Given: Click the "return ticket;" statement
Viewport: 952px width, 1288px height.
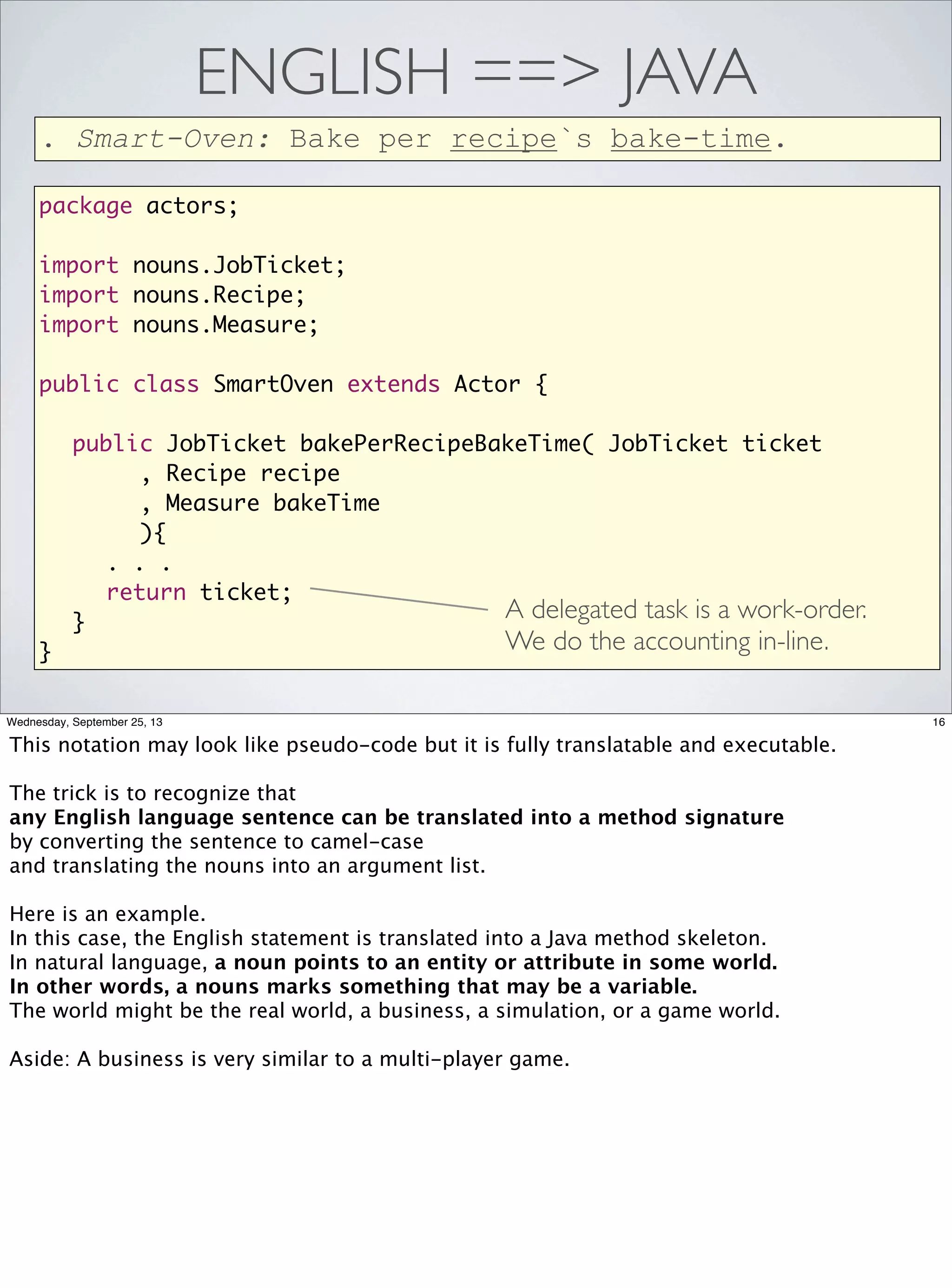Looking at the screenshot, I should 199,592.
